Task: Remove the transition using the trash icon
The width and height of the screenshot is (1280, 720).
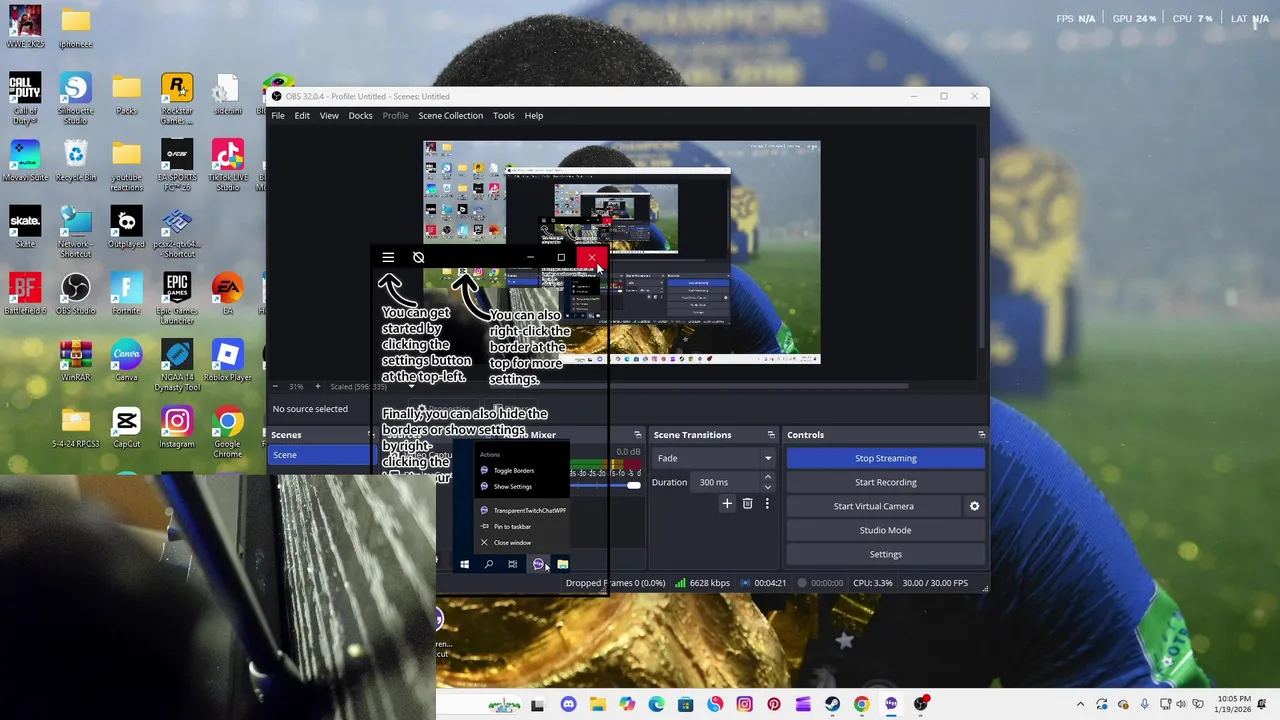Action: click(747, 504)
